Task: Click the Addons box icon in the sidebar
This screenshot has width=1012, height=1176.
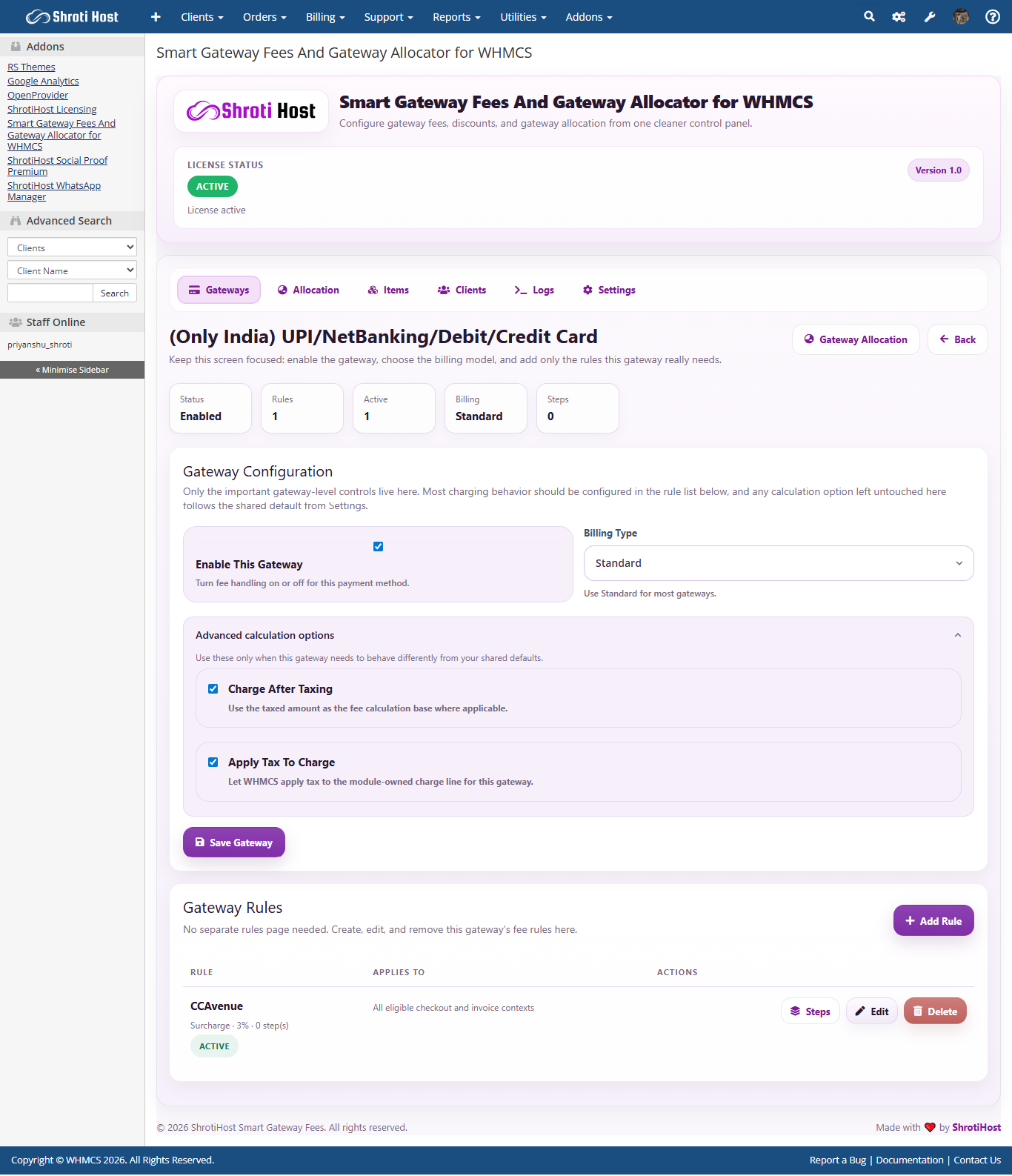Action: (16, 46)
